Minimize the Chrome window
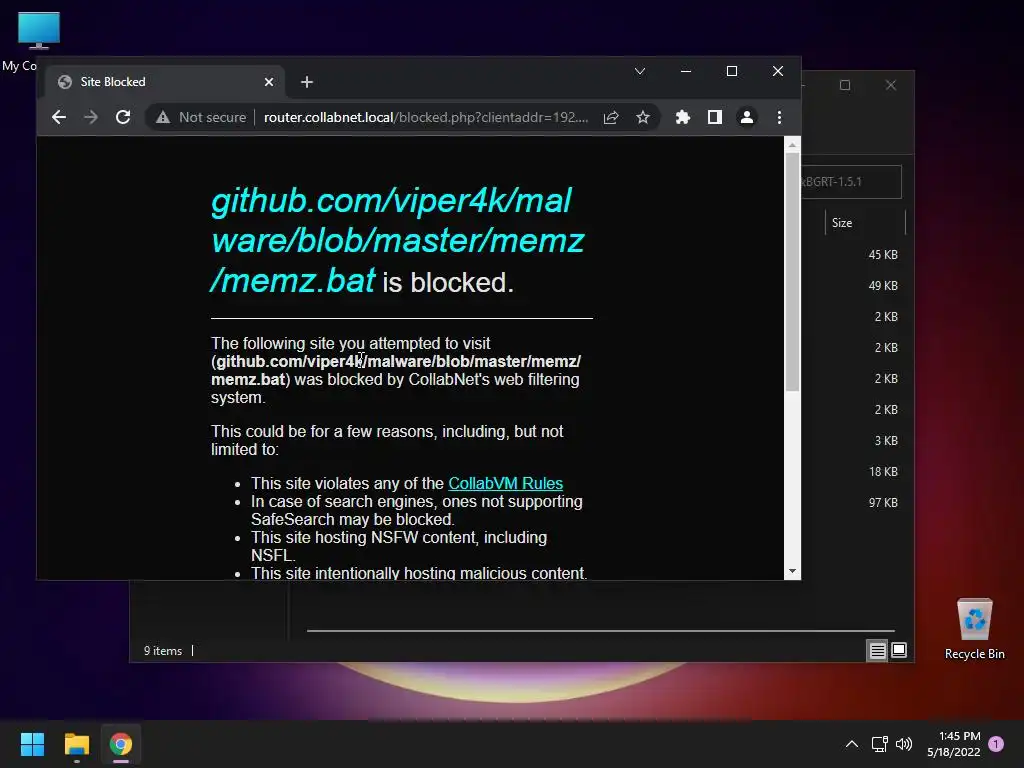 (686, 71)
